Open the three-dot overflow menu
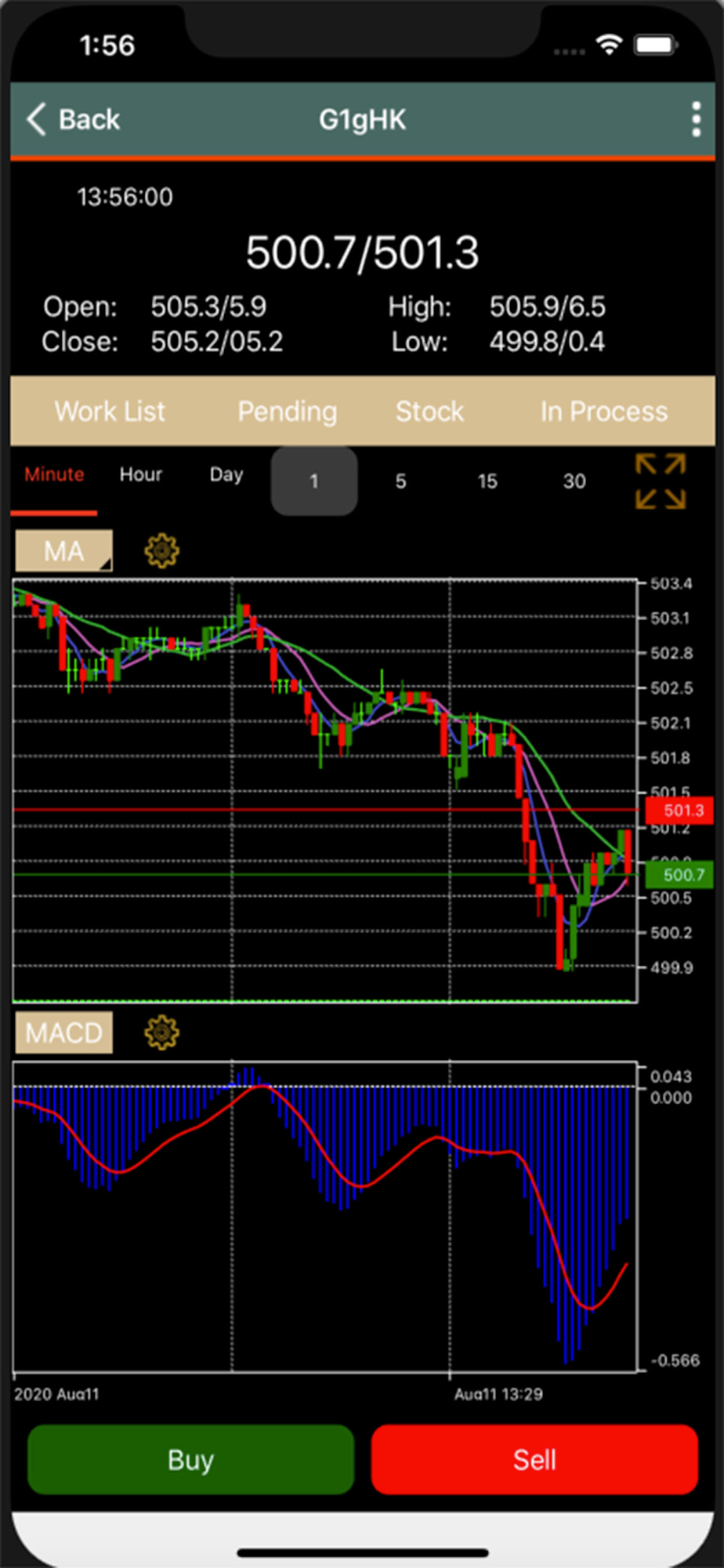This screenshot has height=1568, width=724. [x=696, y=120]
